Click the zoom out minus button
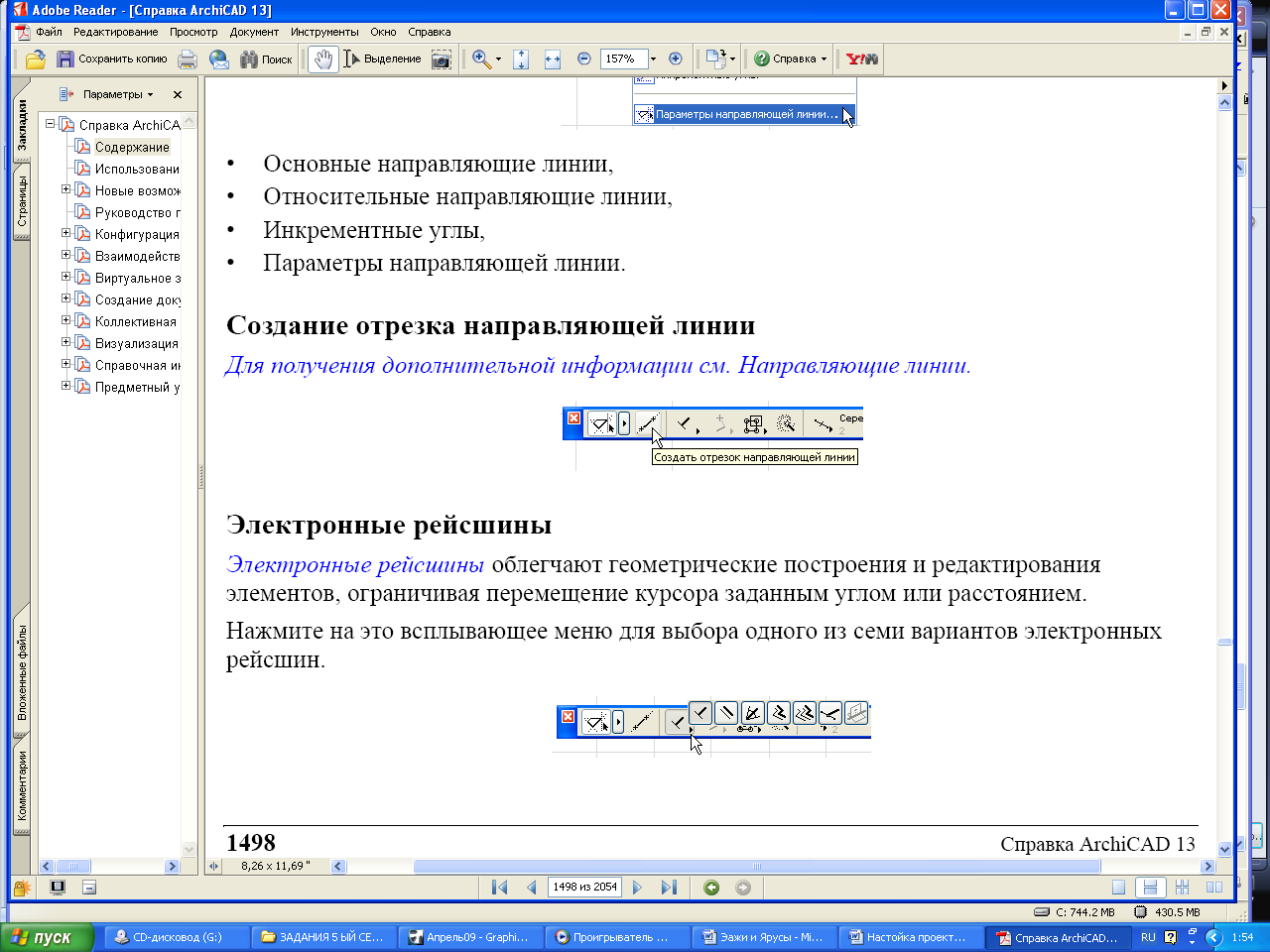Screen dimensions: 1270x952 [x=584, y=59]
